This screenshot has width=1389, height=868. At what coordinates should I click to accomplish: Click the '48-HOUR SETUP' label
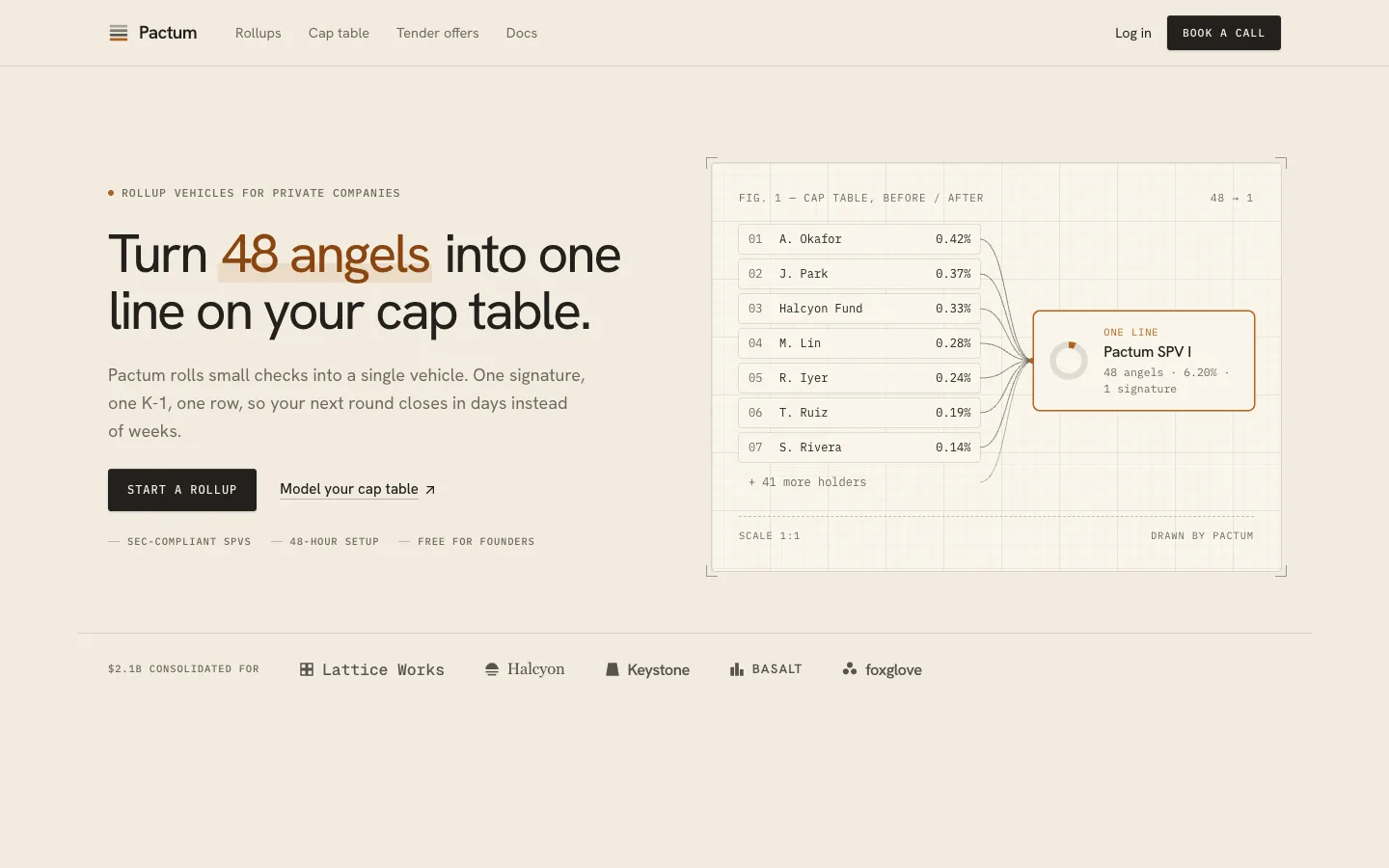coord(334,542)
